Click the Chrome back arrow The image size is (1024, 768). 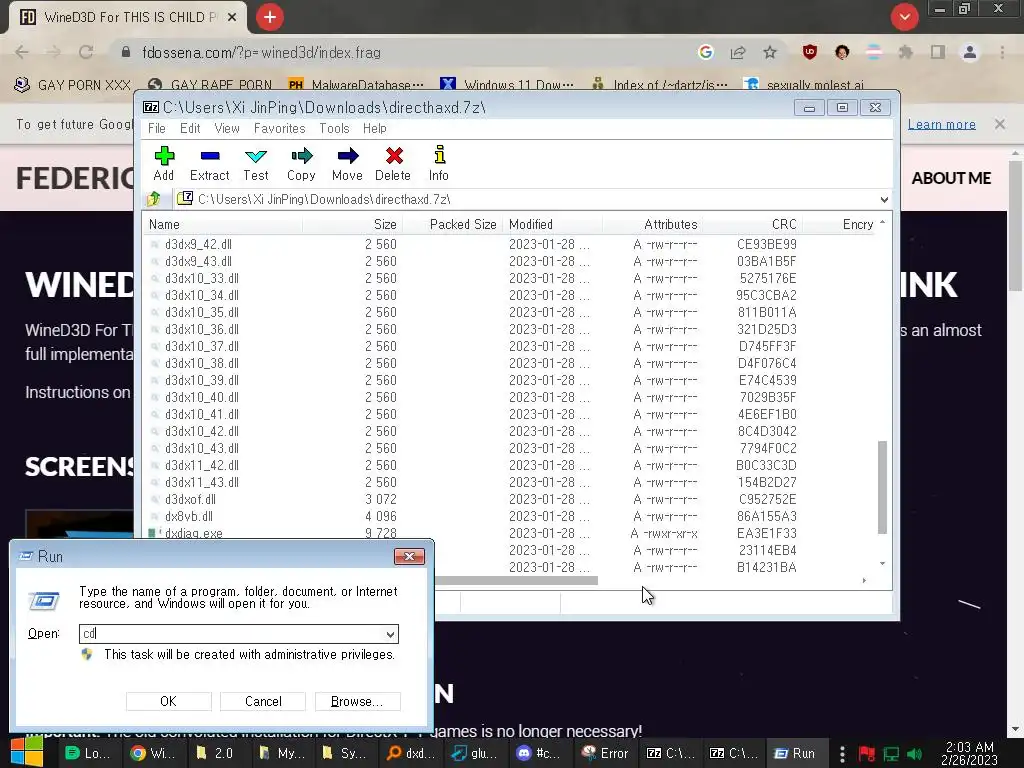point(22,52)
